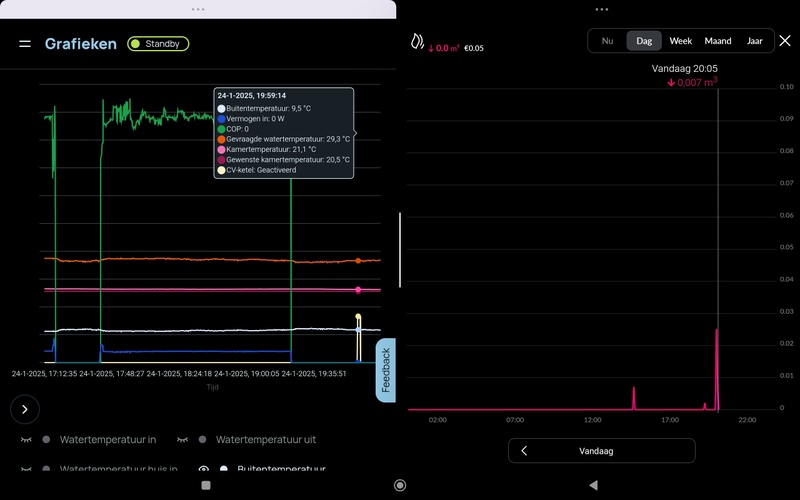Click tooltip entry CV-ketel: Geactiveerd
Screen dimensions: 800x500
(x=257, y=170)
